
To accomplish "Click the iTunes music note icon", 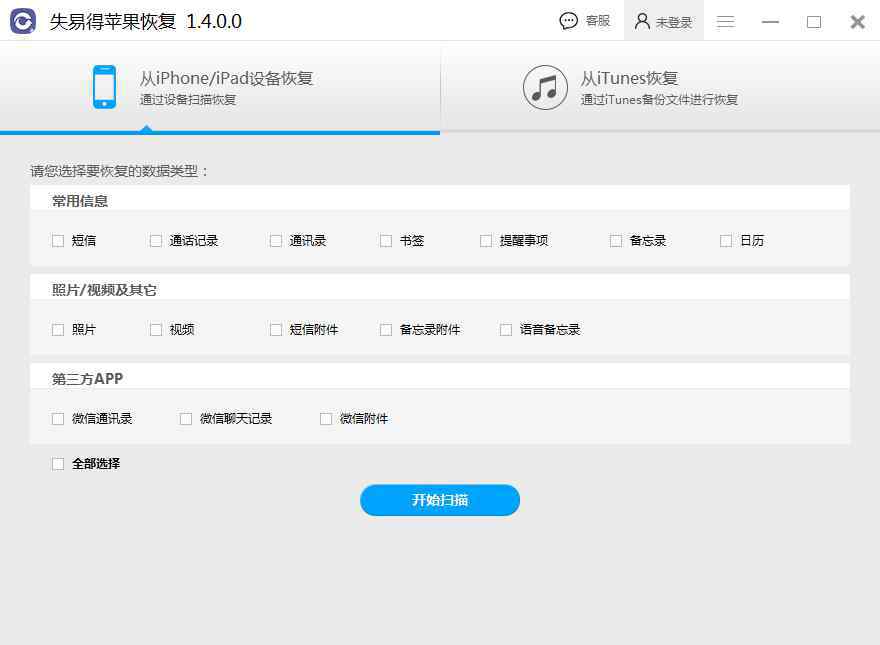I will (545, 88).
